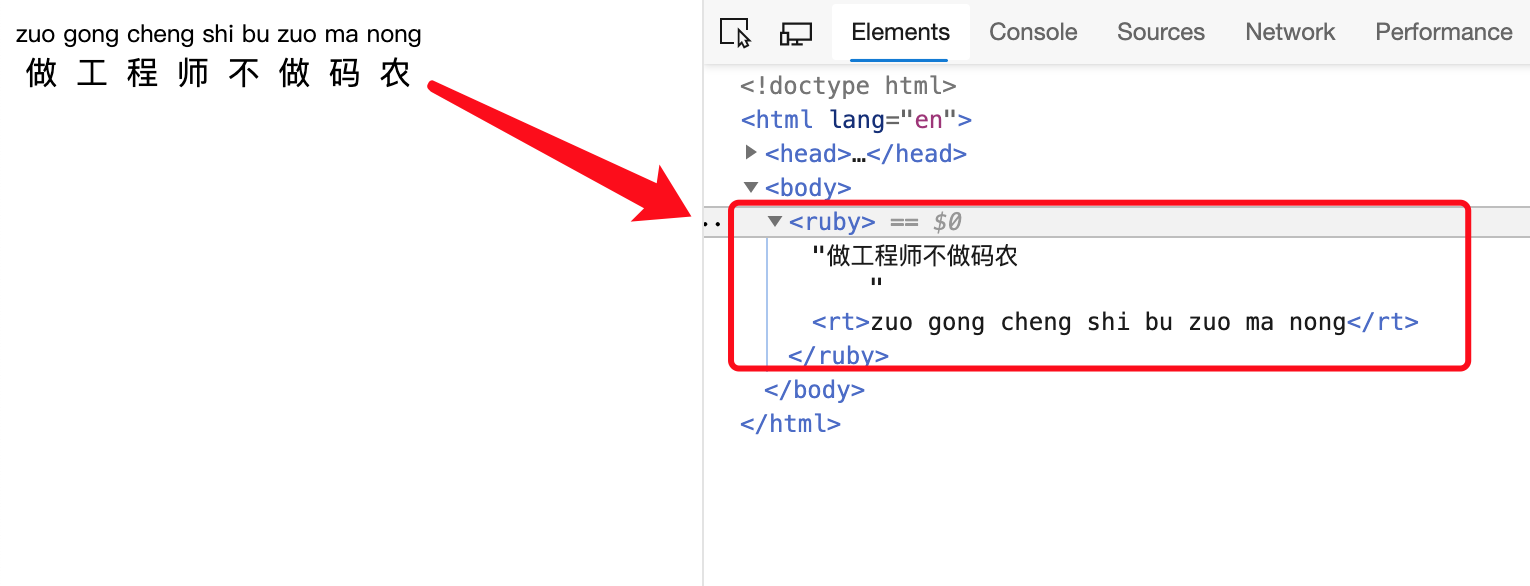Select the closing ruby tag
Image resolution: width=1530 pixels, height=586 pixels.
pos(838,355)
